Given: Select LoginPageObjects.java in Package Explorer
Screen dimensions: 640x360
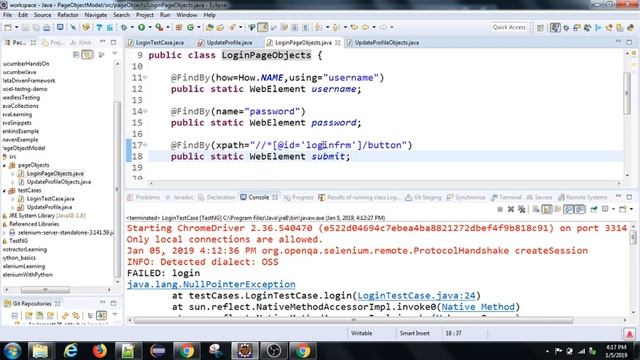Looking at the screenshot, I should point(55,173).
